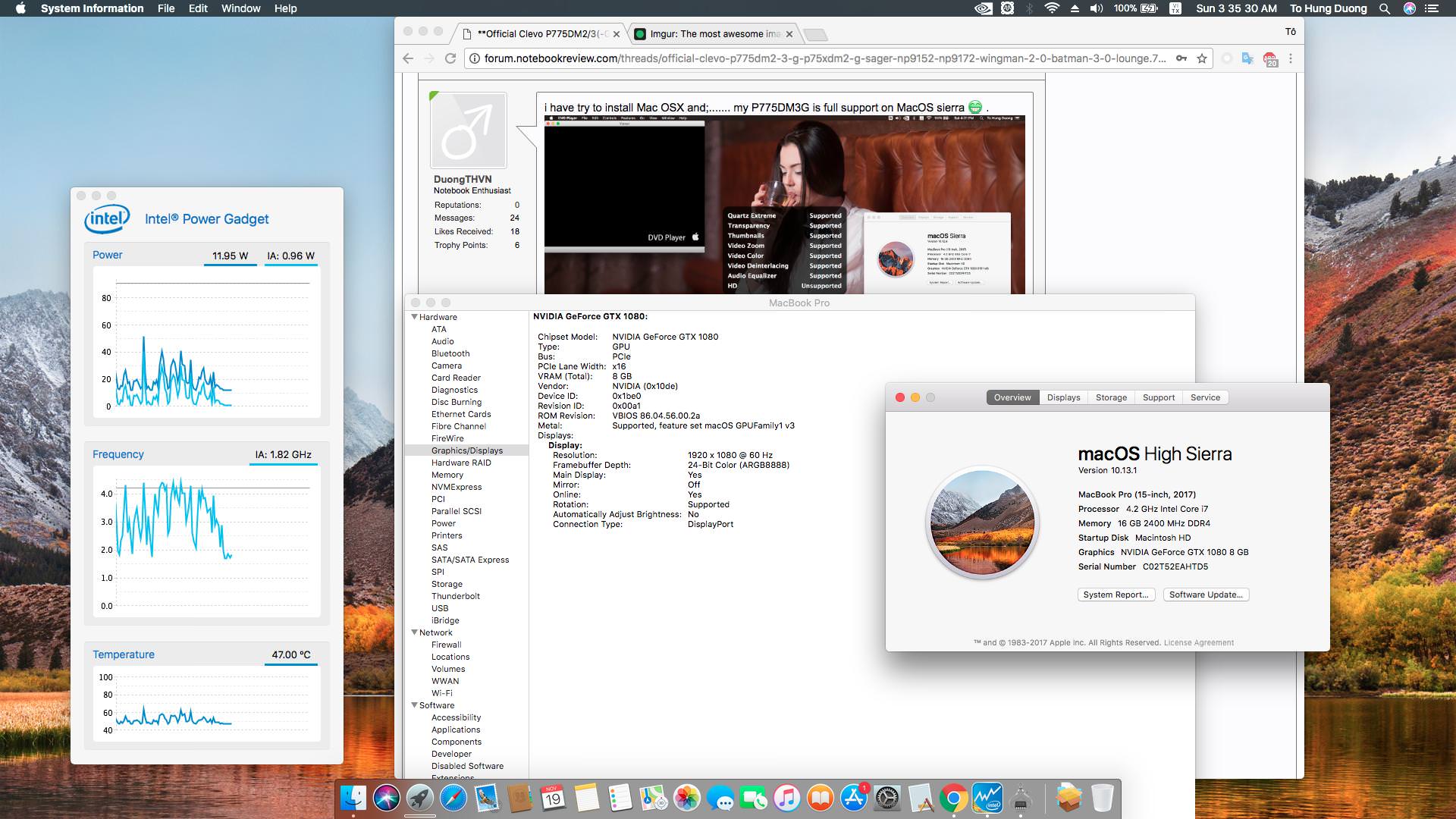The height and width of the screenshot is (819, 1456).
Task: Click Chrome back arrow button
Action: [x=408, y=58]
